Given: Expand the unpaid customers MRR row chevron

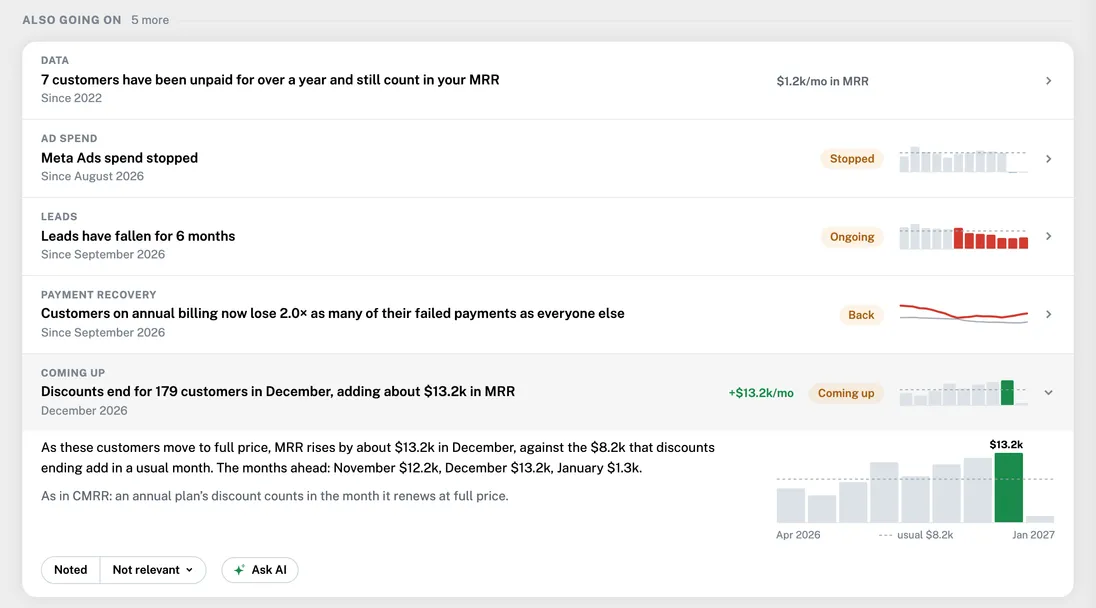Looking at the screenshot, I should [1048, 81].
